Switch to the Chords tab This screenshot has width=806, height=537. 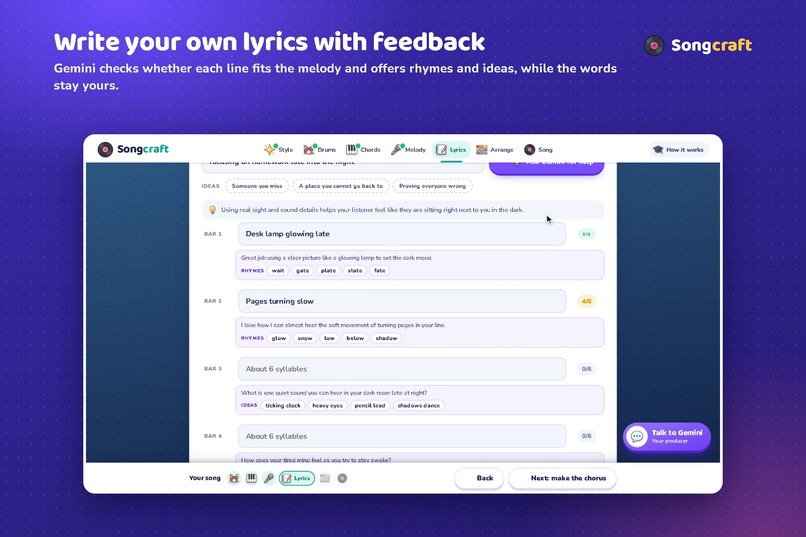[x=363, y=150]
